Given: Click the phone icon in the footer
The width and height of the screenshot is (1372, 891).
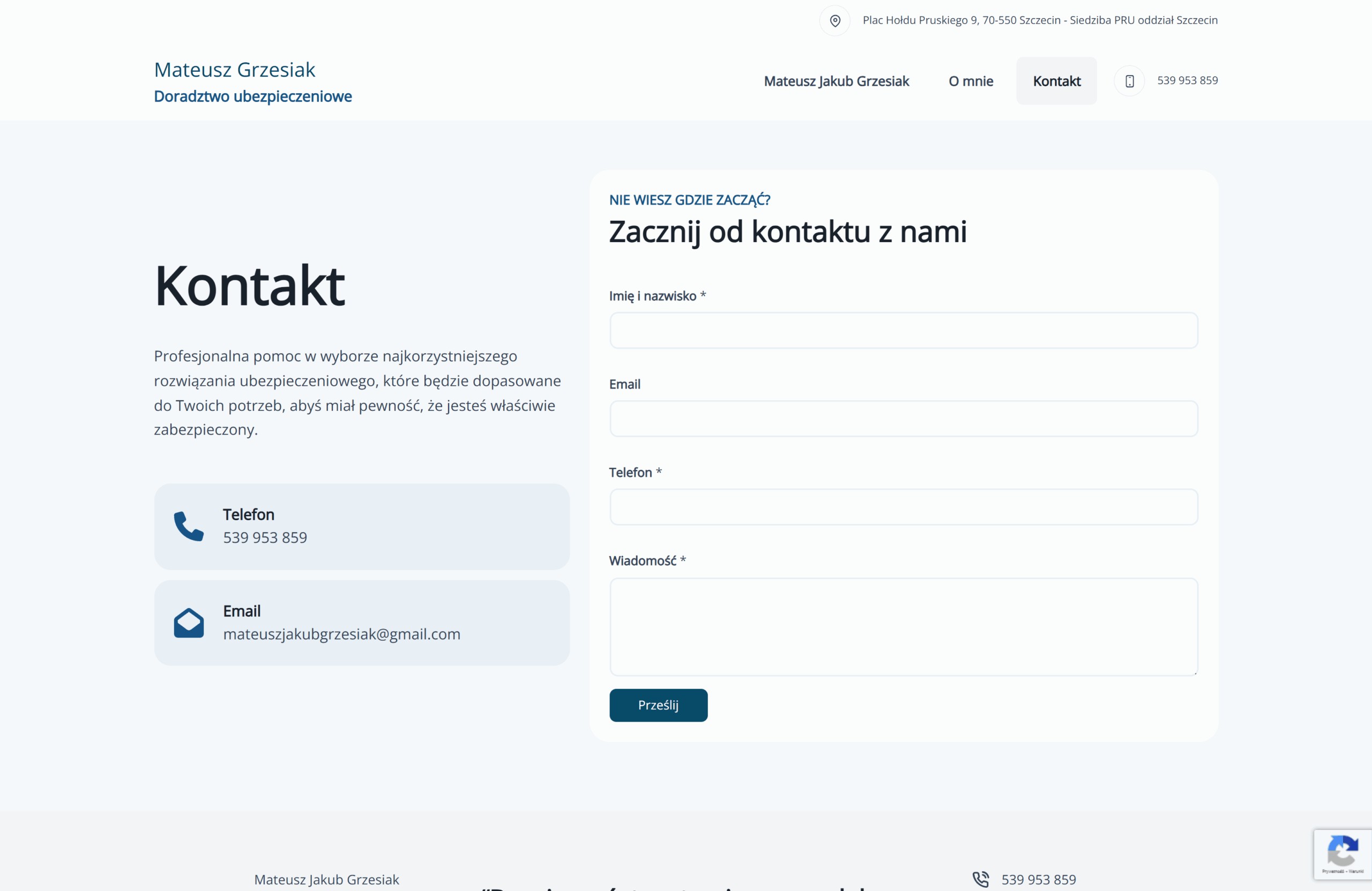Looking at the screenshot, I should (x=981, y=879).
